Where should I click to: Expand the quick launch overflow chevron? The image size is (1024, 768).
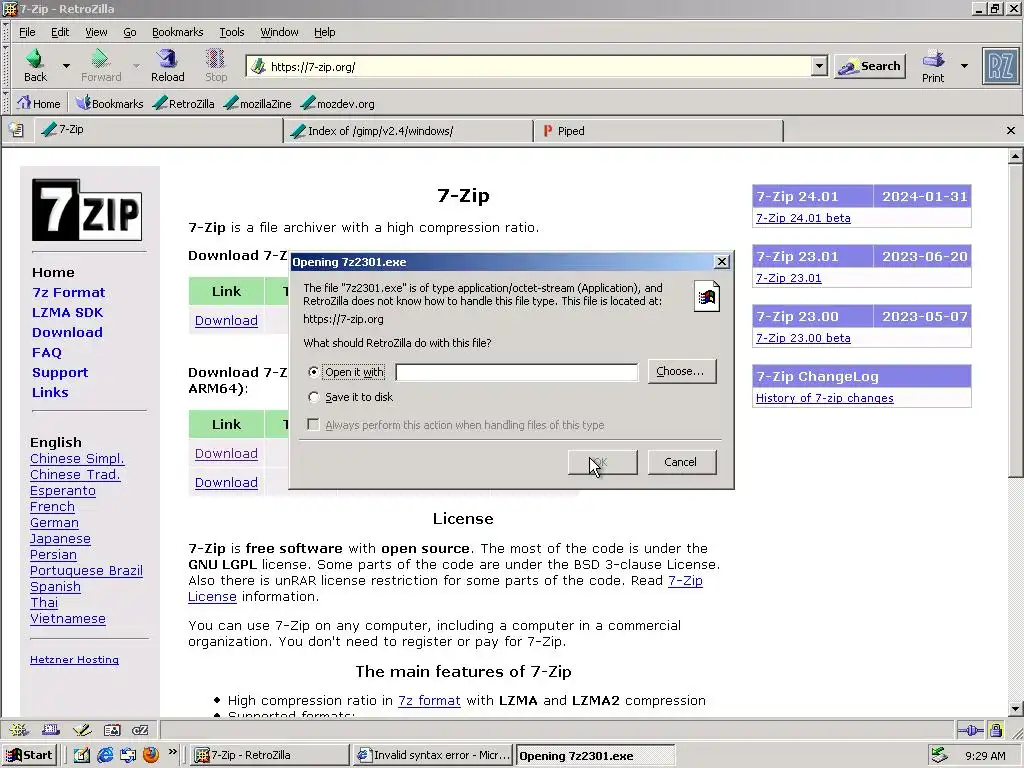[x=172, y=752]
